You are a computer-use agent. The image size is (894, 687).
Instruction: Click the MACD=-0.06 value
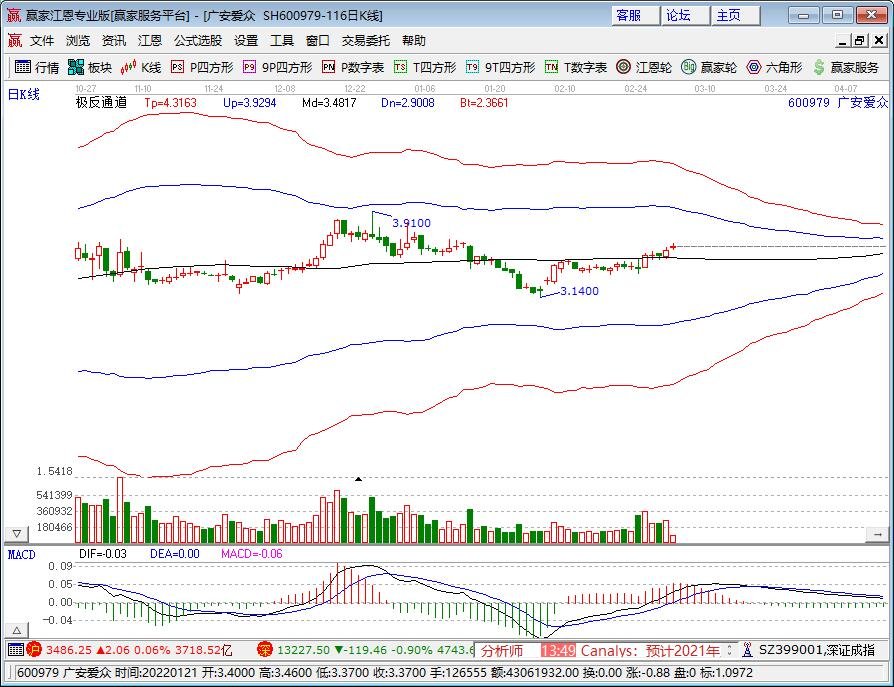pyautogui.click(x=251, y=554)
